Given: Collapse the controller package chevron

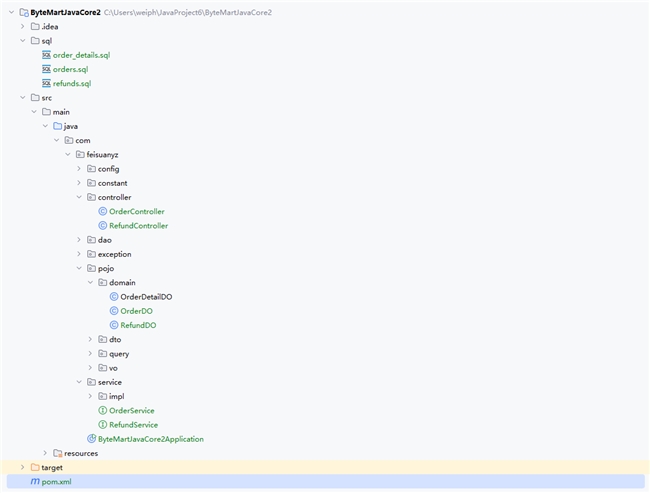Looking at the screenshot, I should tap(79, 197).
